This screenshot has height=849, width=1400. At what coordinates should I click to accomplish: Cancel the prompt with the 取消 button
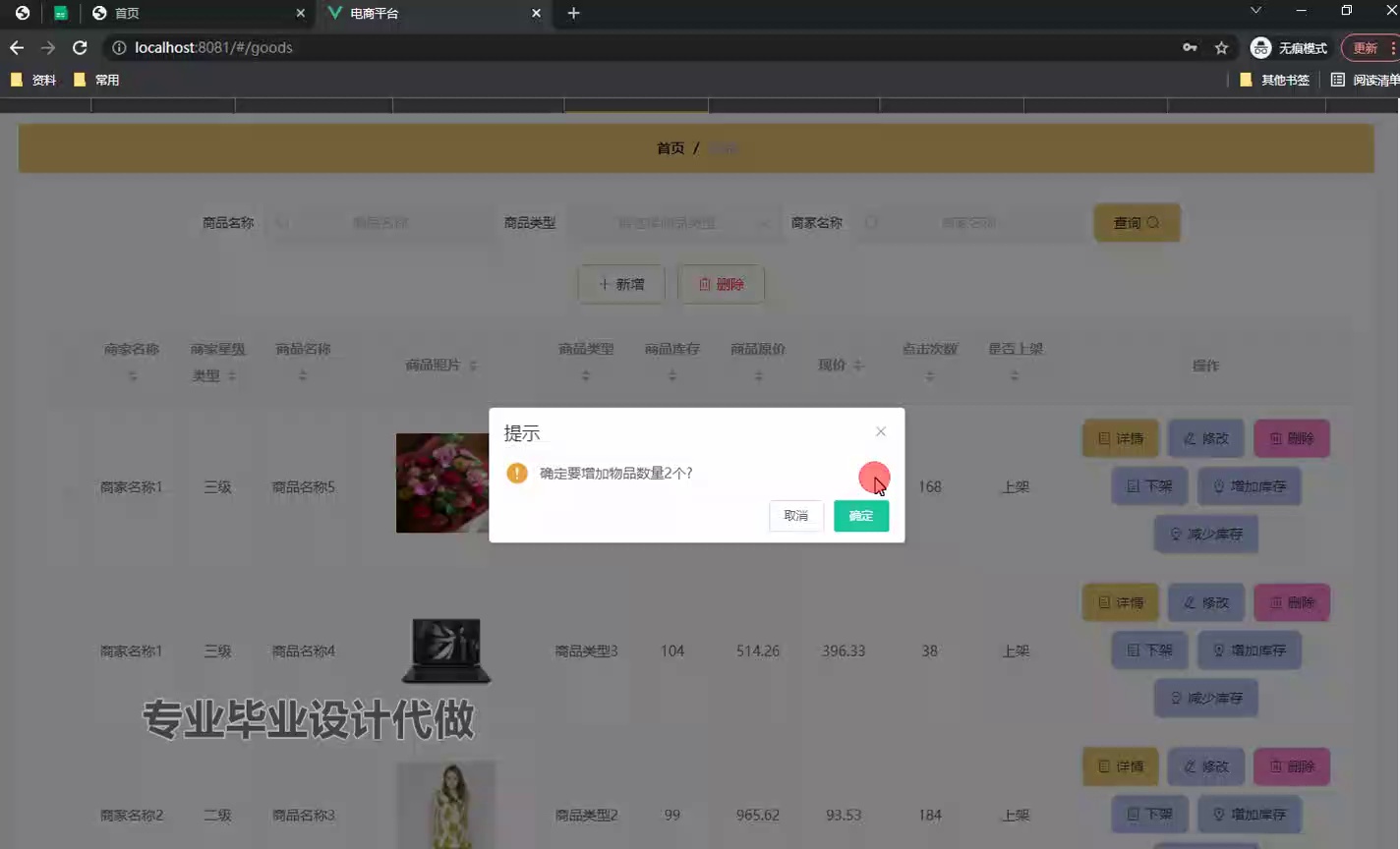[796, 516]
